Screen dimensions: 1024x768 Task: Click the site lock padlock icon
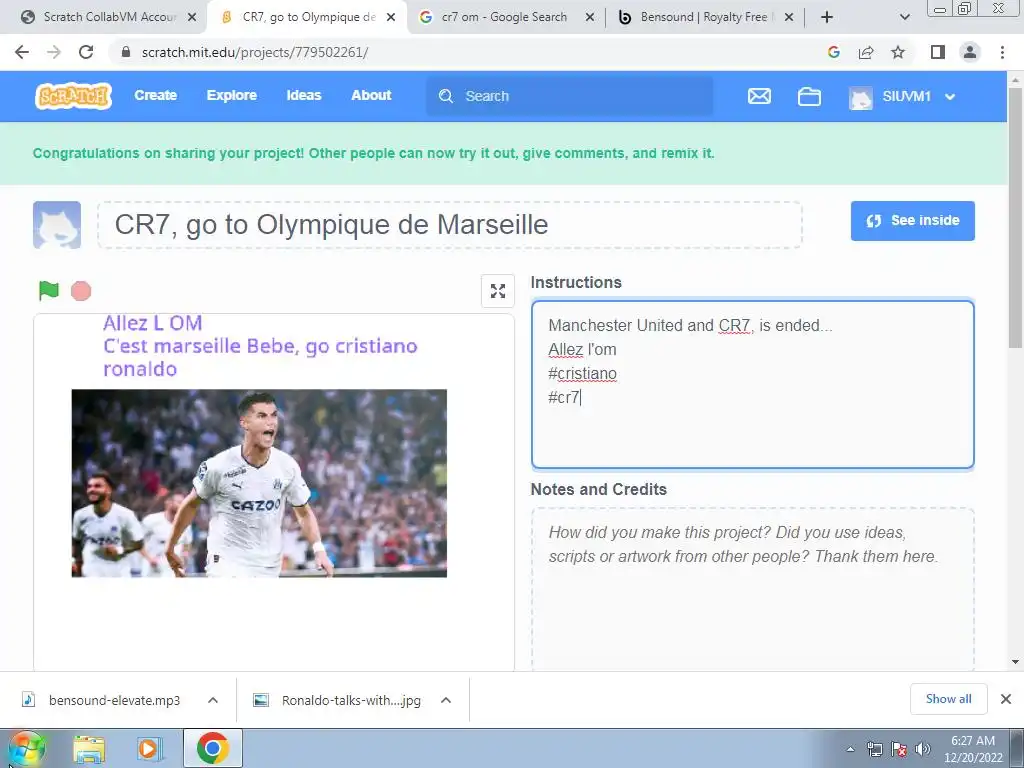pyautogui.click(x=126, y=52)
